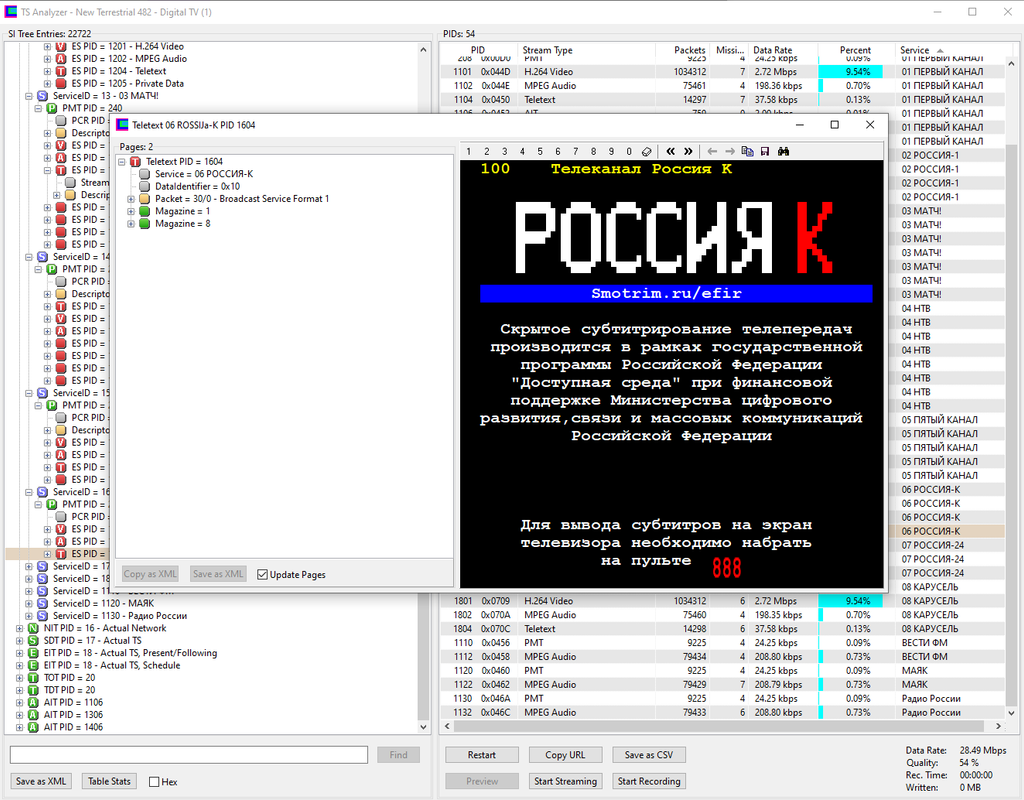Image resolution: width=1024 pixels, height=800 pixels.
Task: Click ServiceID = 13 service icon
Action: [x=42, y=97]
